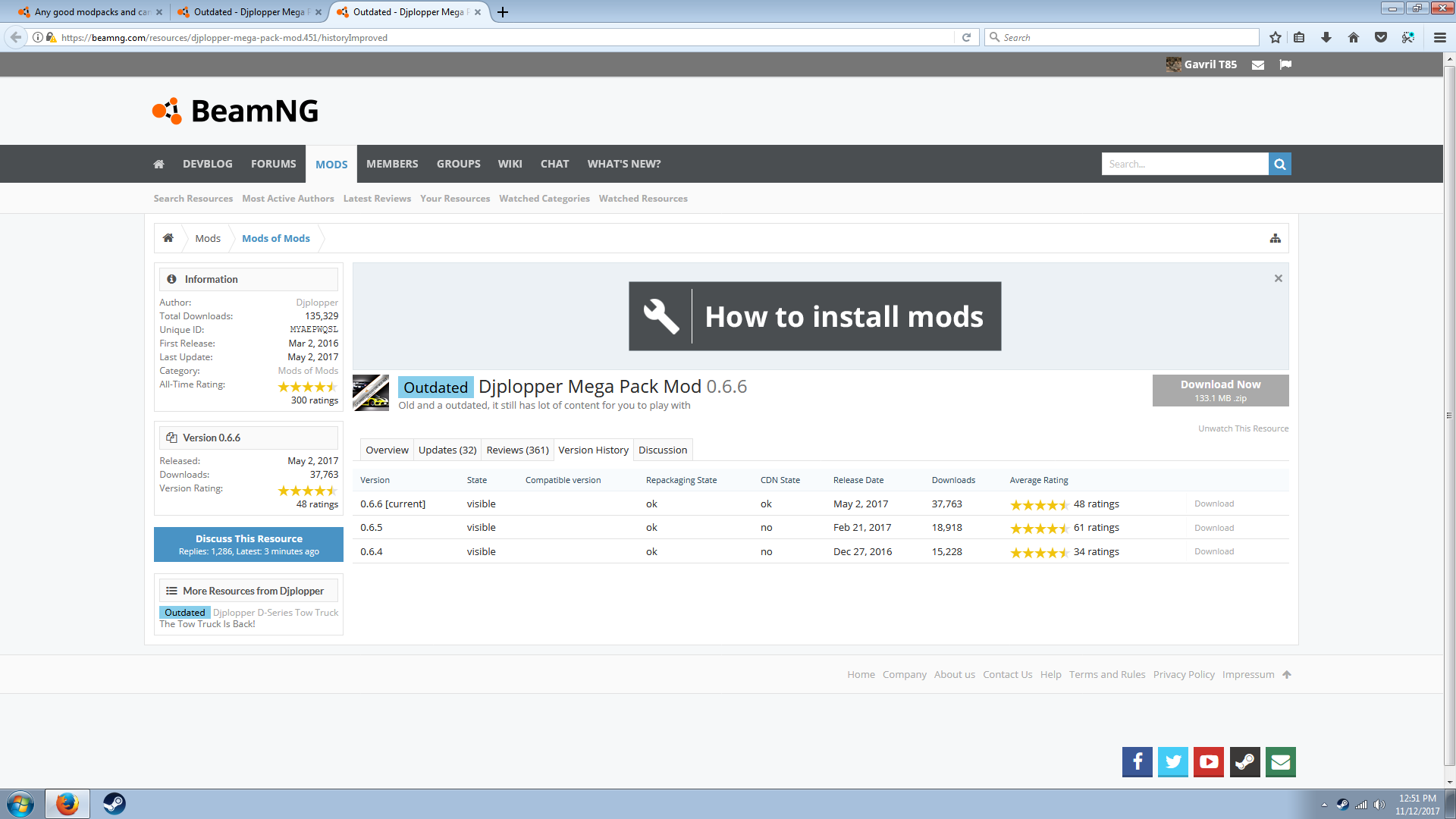Open WHAT'S NEW? in navigation
The width and height of the screenshot is (1456, 819).
624,164
